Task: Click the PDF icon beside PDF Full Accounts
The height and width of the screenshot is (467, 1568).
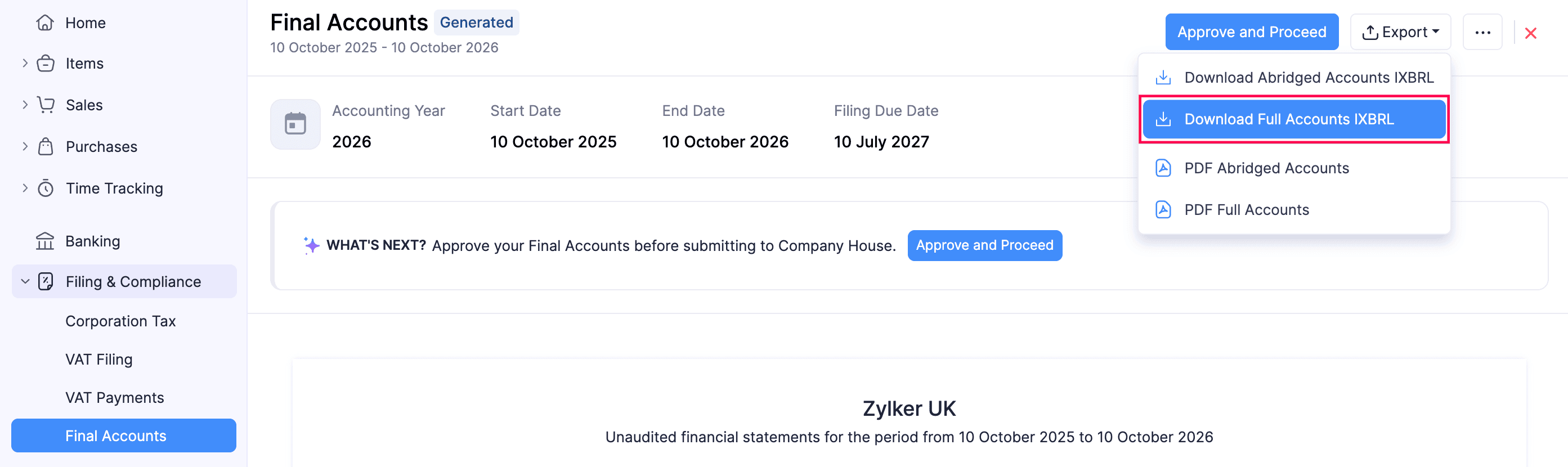Action: pyautogui.click(x=1163, y=209)
